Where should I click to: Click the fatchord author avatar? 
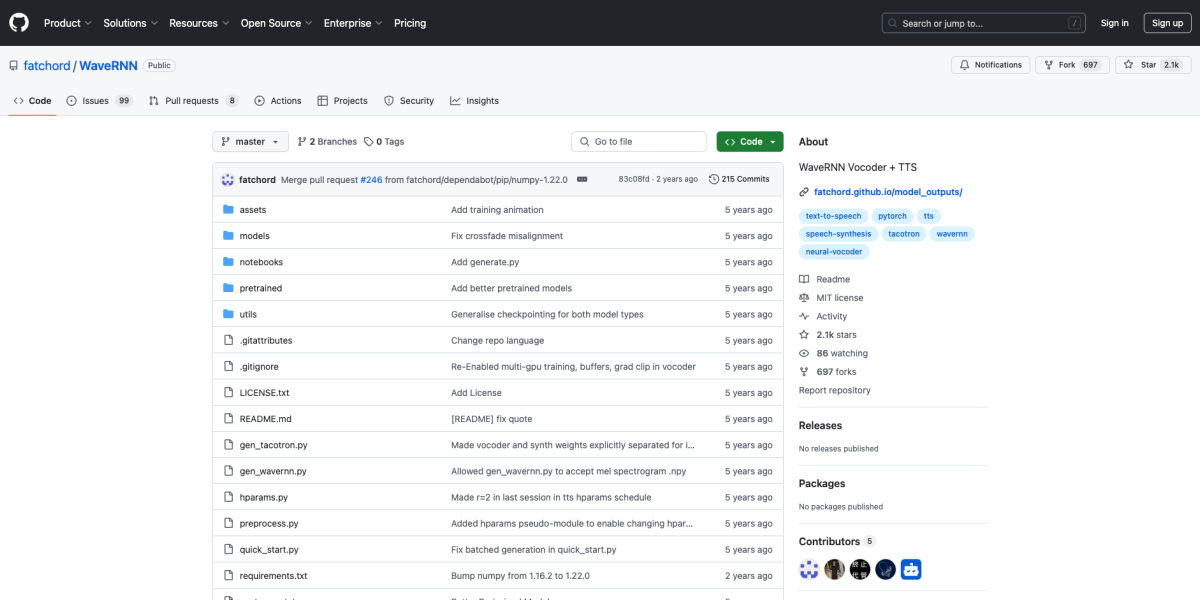click(227, 179)
